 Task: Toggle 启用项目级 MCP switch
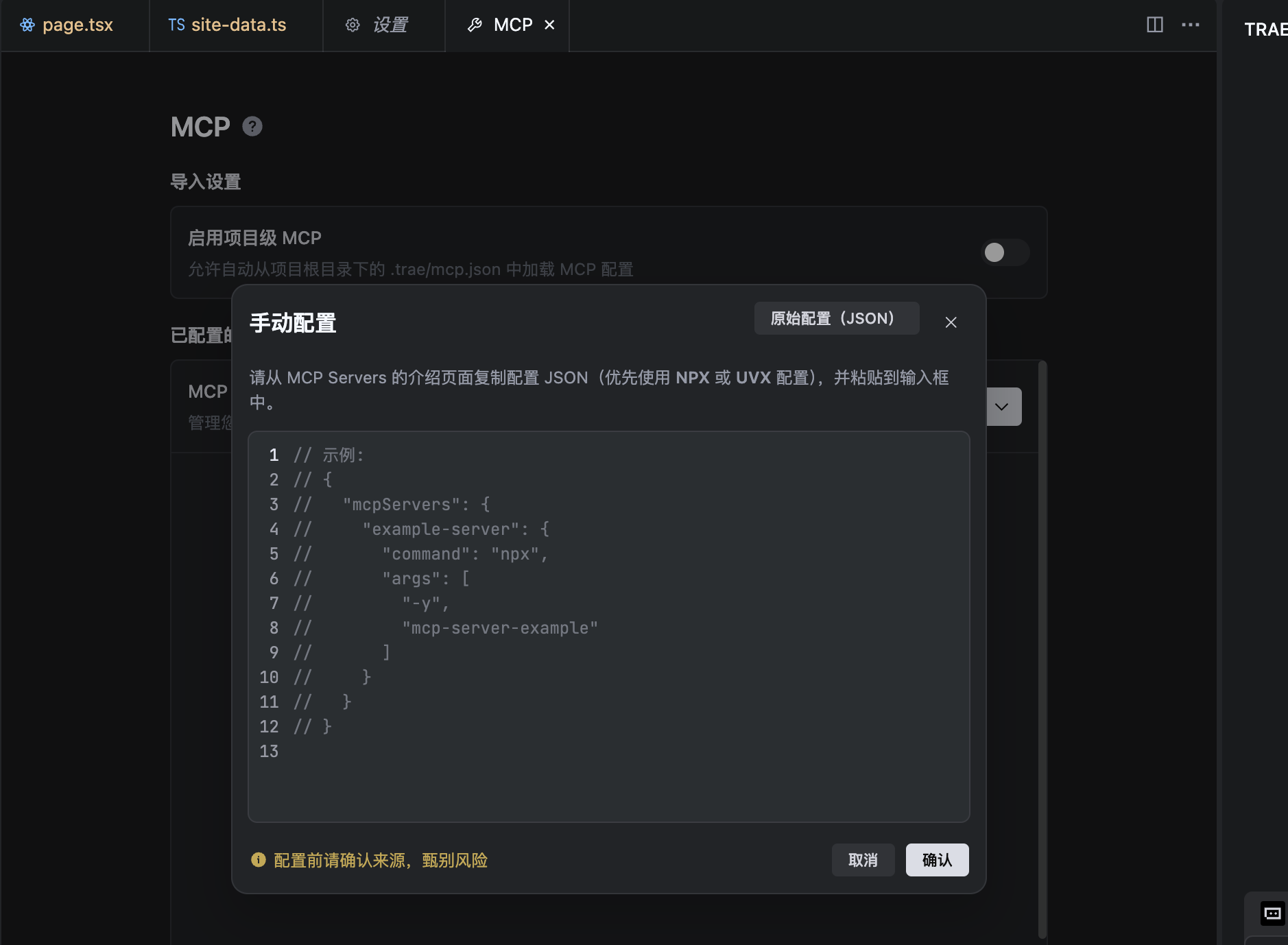[1005, 252]
